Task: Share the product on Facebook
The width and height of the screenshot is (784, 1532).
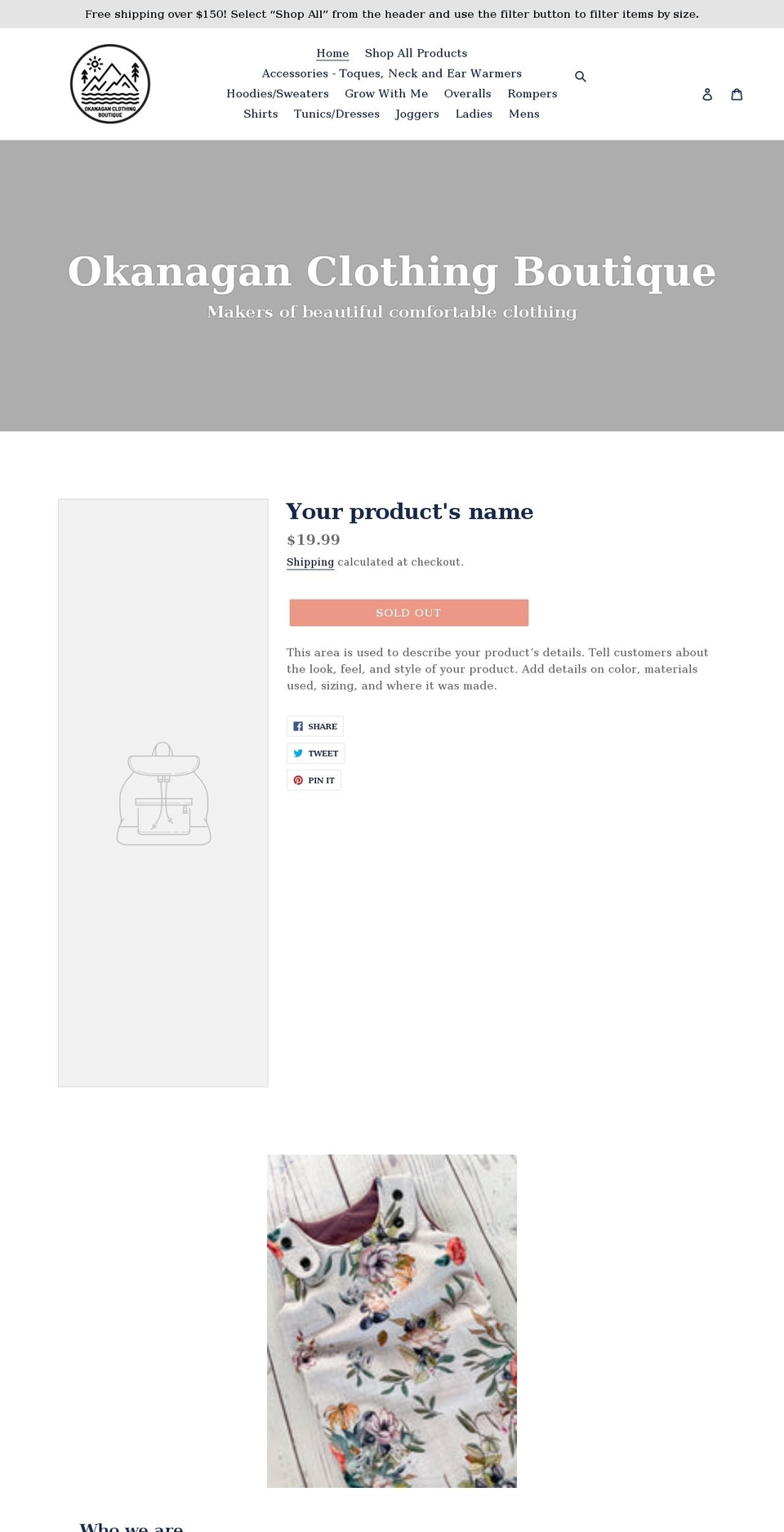Action: pos(315,726)
